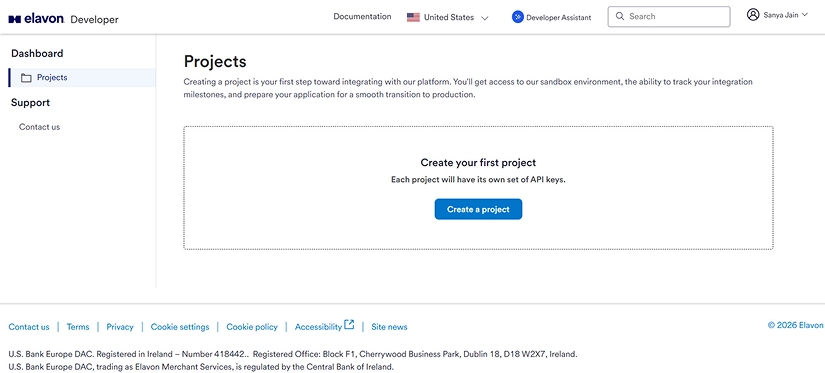
Task: Click the search magnifier icon
Action: click(x=620, y=16)
